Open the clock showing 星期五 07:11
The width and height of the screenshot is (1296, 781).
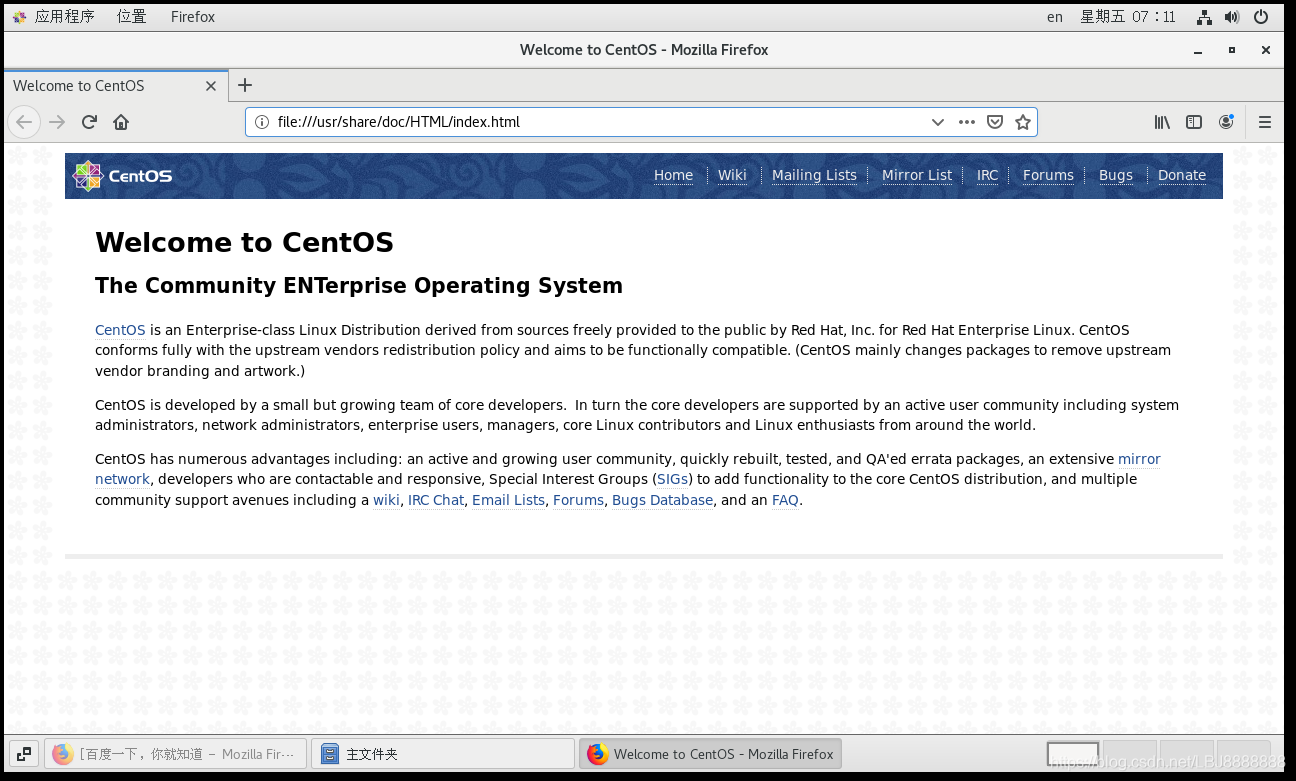(x=1128, y=16)
